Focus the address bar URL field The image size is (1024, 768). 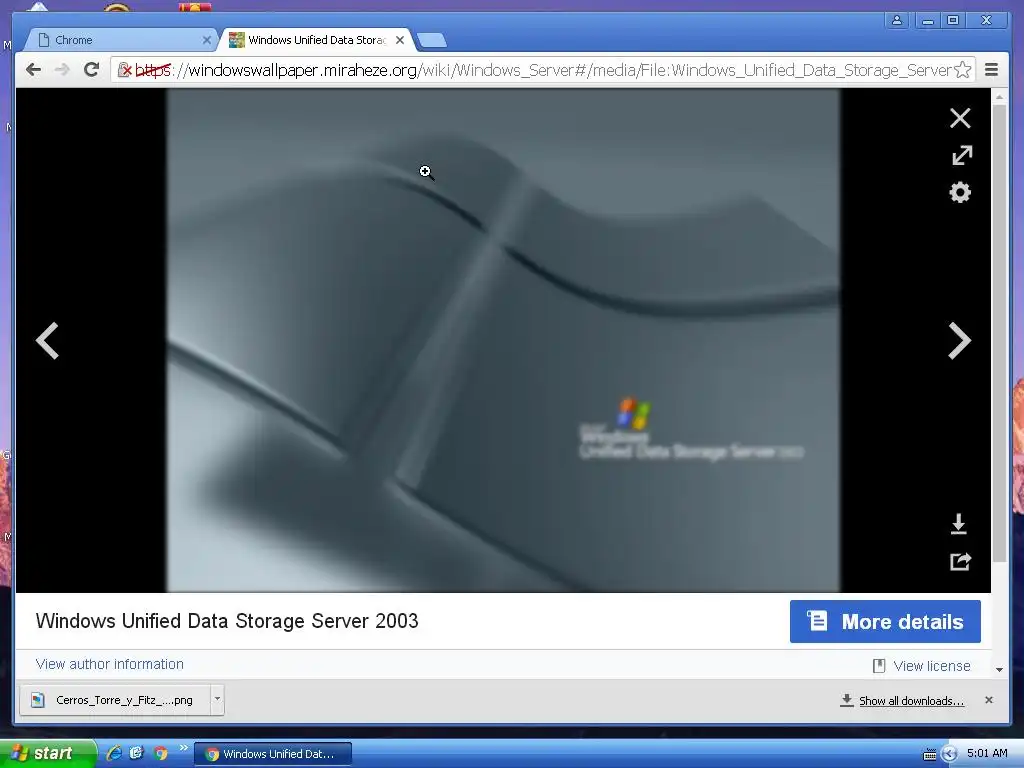[543, 70]
